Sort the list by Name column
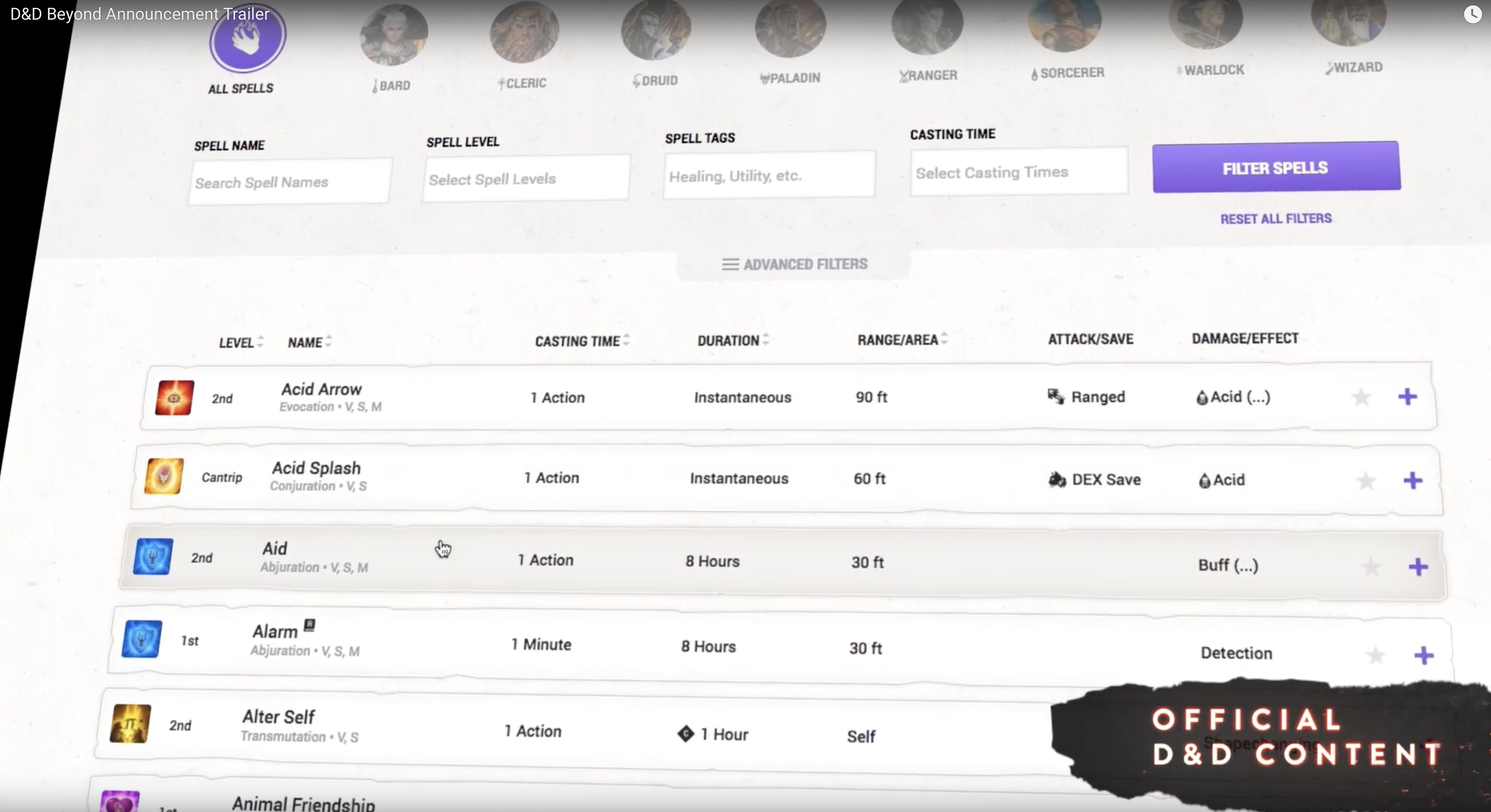 pos(310,342)
